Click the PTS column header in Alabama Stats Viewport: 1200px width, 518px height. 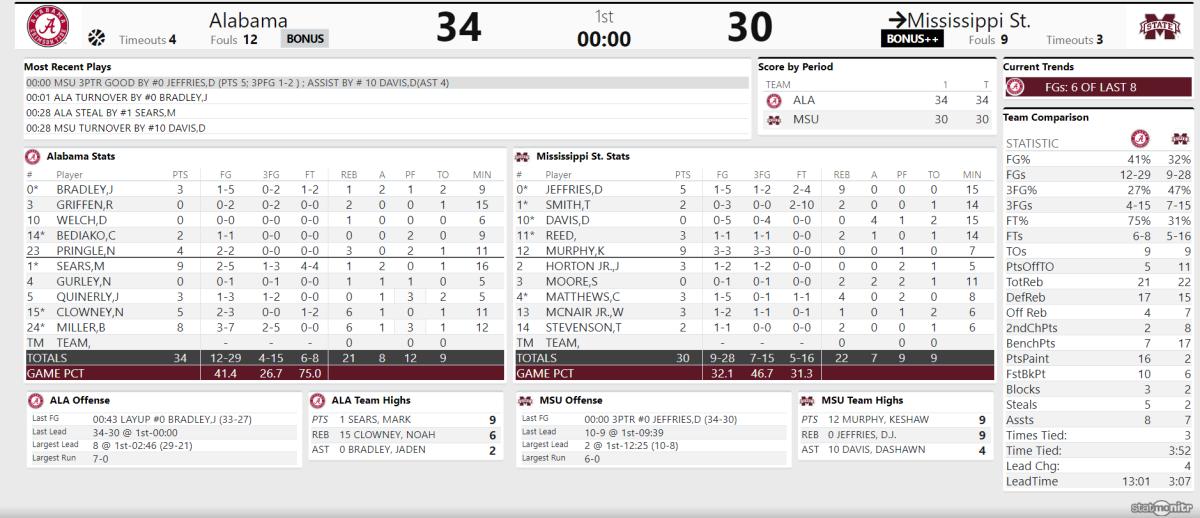[180, 174]
